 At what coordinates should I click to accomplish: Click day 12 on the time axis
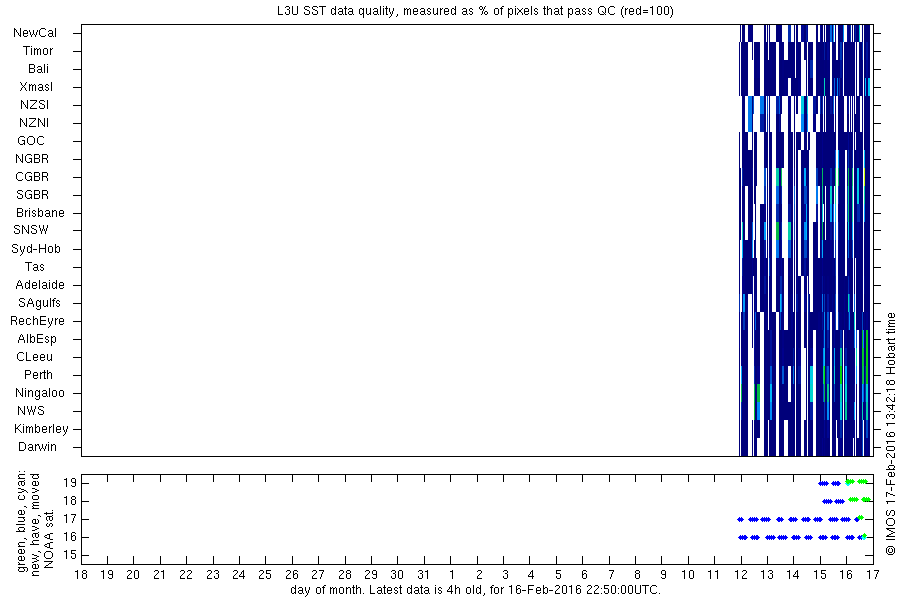tap(741, 575)
